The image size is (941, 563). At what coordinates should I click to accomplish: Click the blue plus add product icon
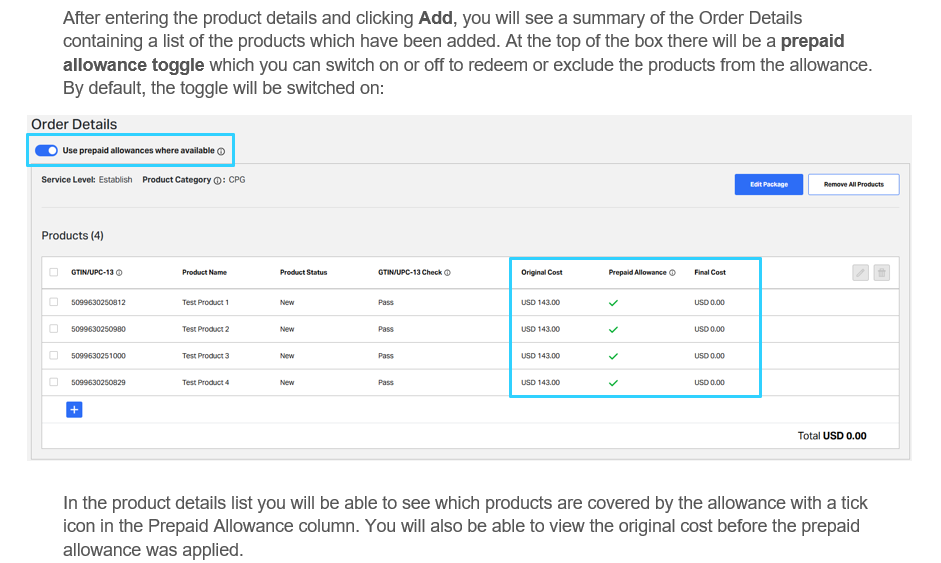tap(74, 409)
